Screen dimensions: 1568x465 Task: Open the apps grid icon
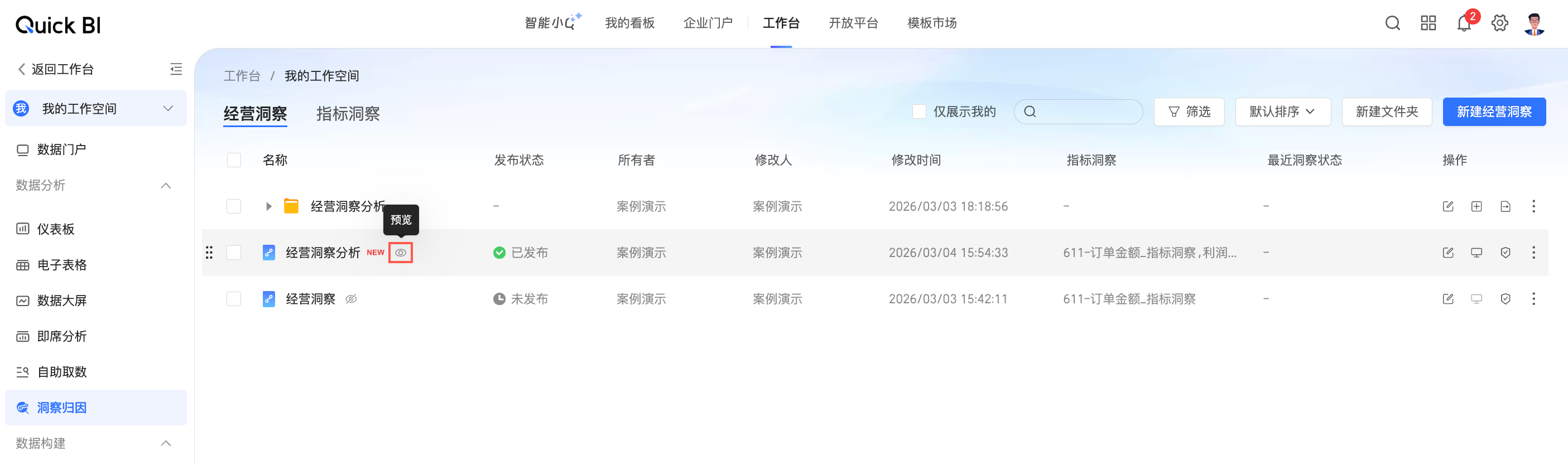click(x=1428, y=23)
